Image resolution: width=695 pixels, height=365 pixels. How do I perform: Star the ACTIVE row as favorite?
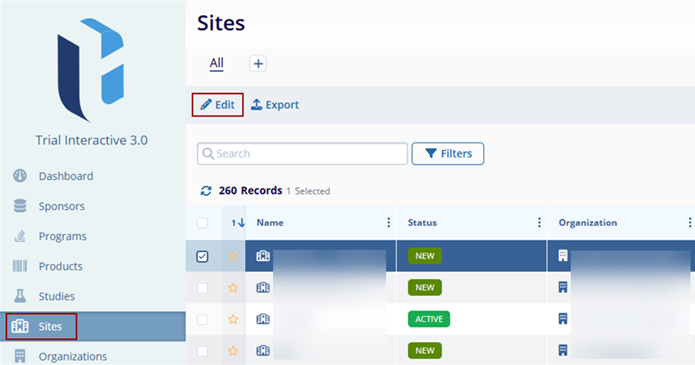click(x=233, y=319)
